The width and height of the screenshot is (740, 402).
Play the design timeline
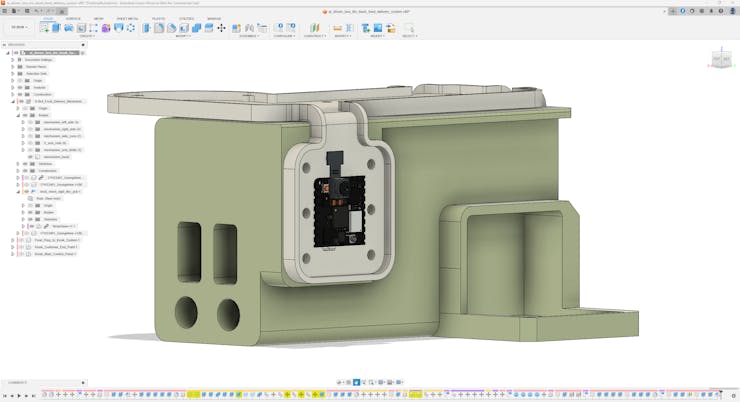tap(19, 395)
